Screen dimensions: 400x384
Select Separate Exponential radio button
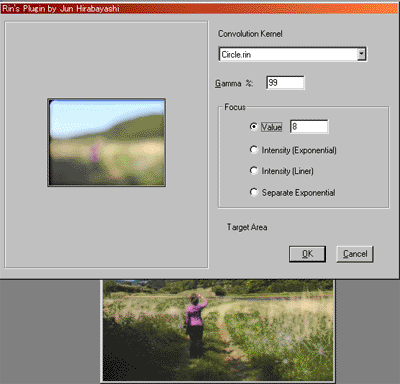[254, 192]
